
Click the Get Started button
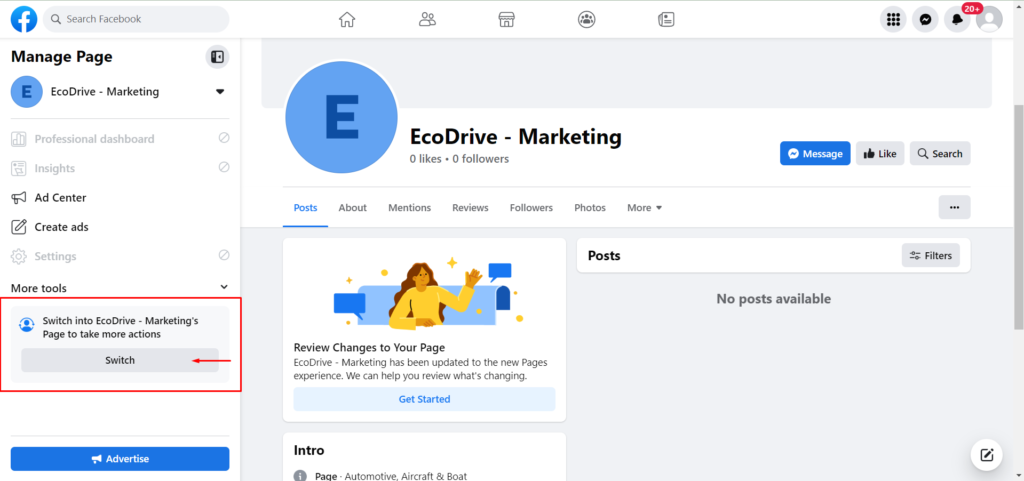pyautogui.click(x=424, y=399)
